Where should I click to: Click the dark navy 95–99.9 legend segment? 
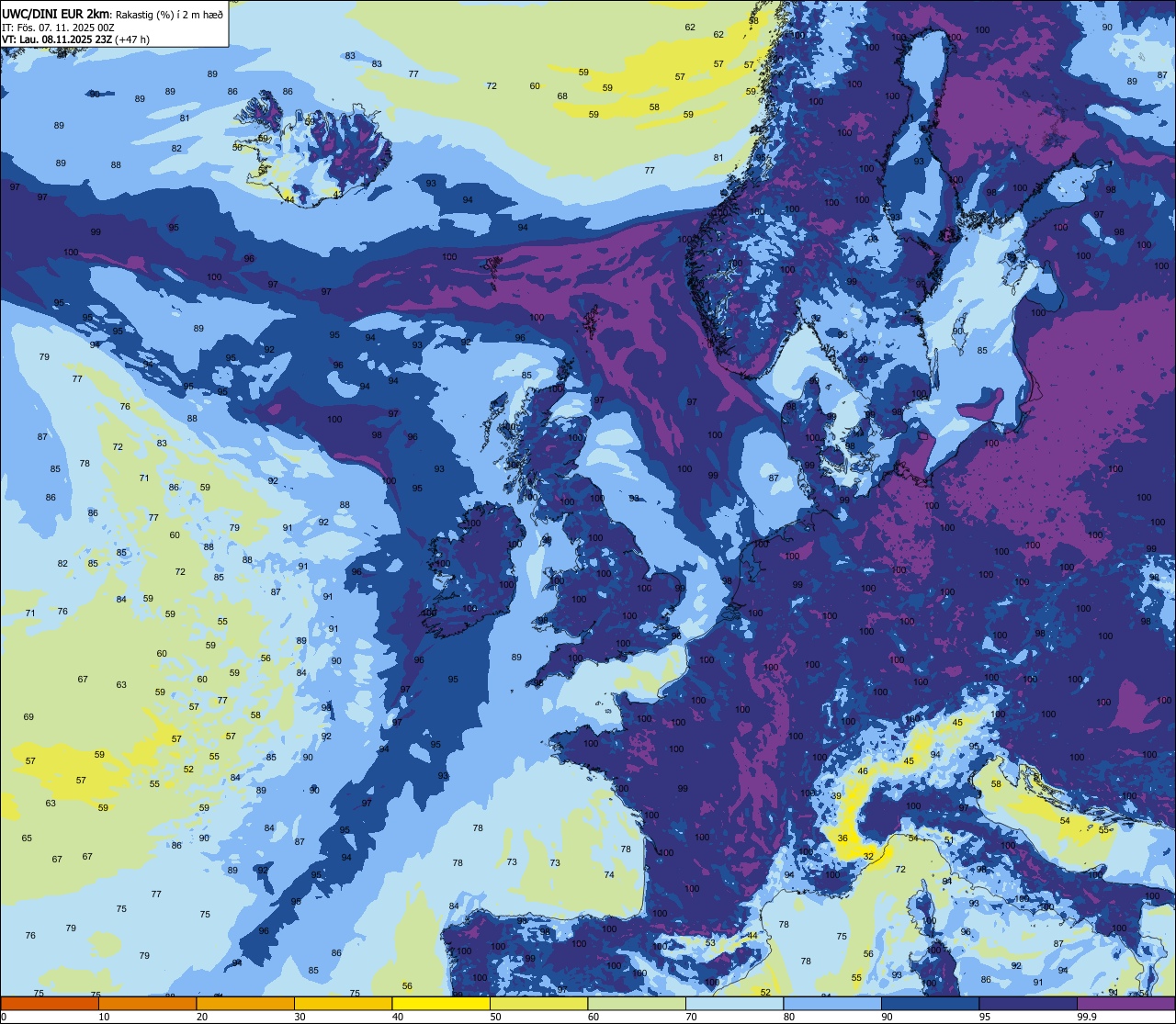(x=1028, y=1003)
